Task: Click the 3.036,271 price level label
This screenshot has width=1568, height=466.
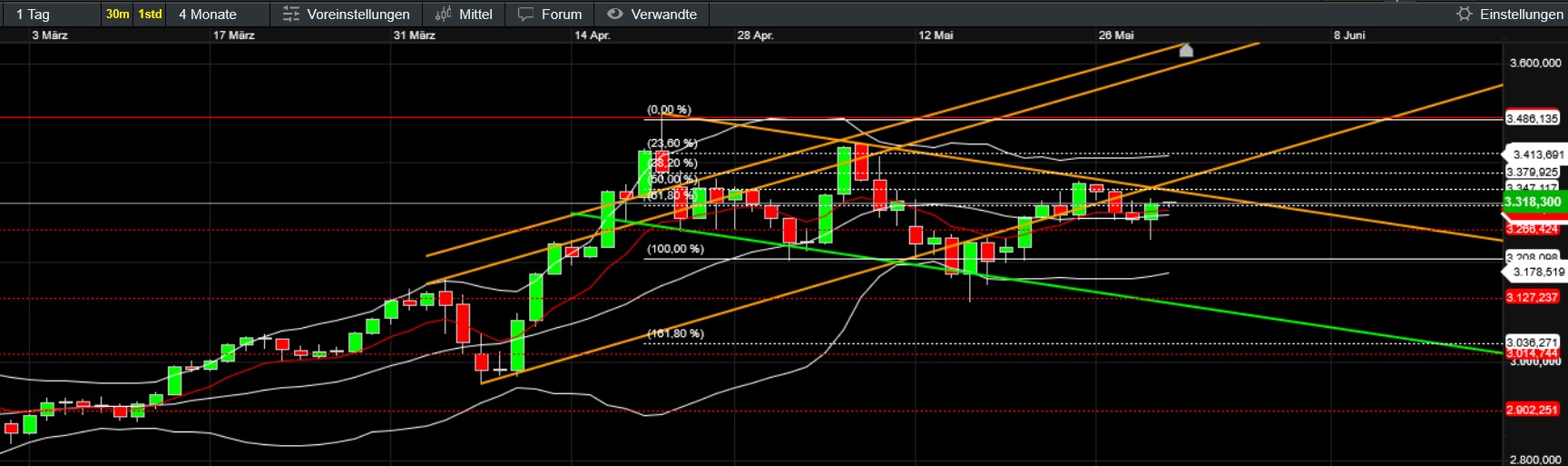Action: coord(1533,342)
